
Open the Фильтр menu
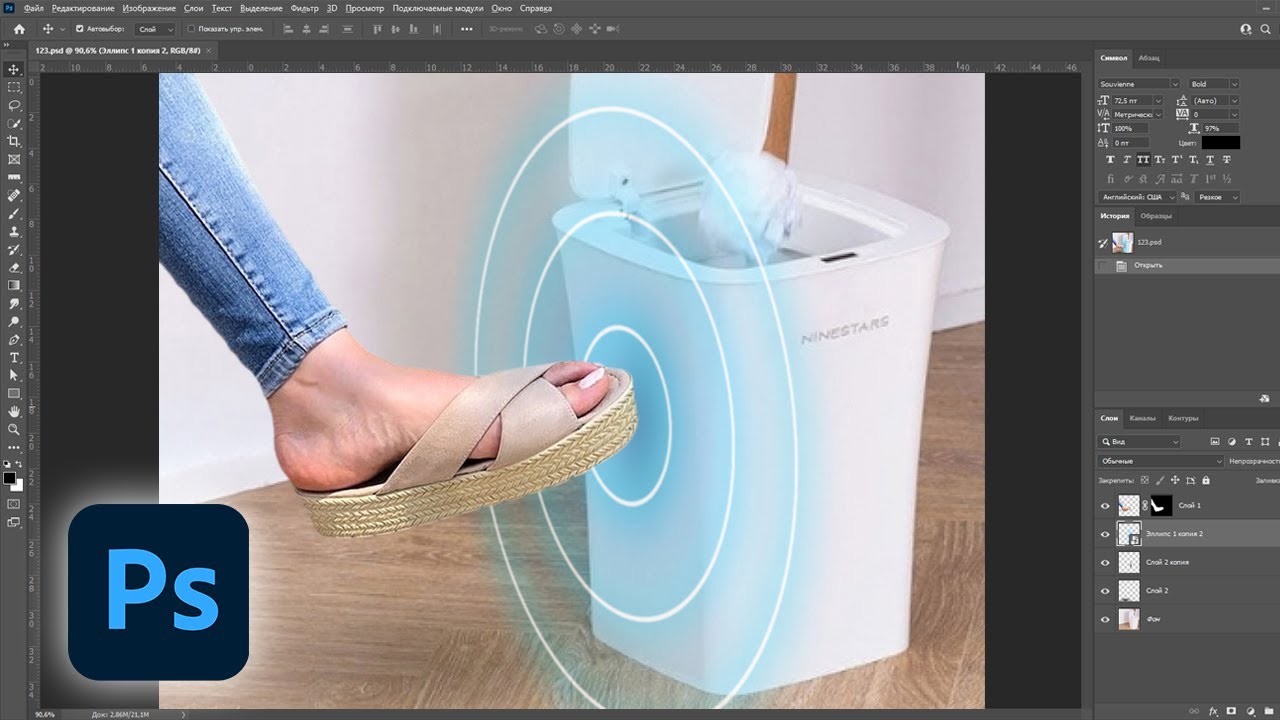pos(304,8)
